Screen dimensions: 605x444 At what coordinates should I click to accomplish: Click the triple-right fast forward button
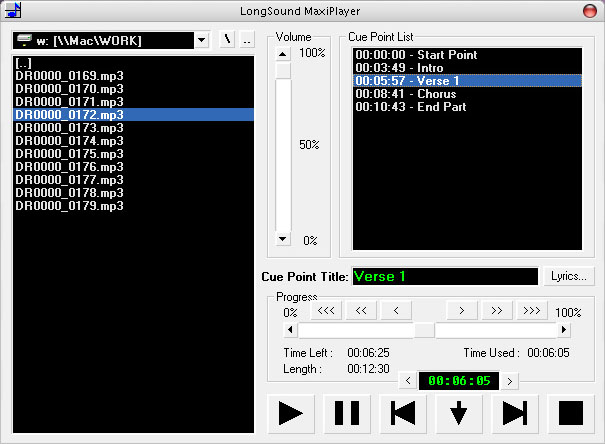[x=531, y=311]
